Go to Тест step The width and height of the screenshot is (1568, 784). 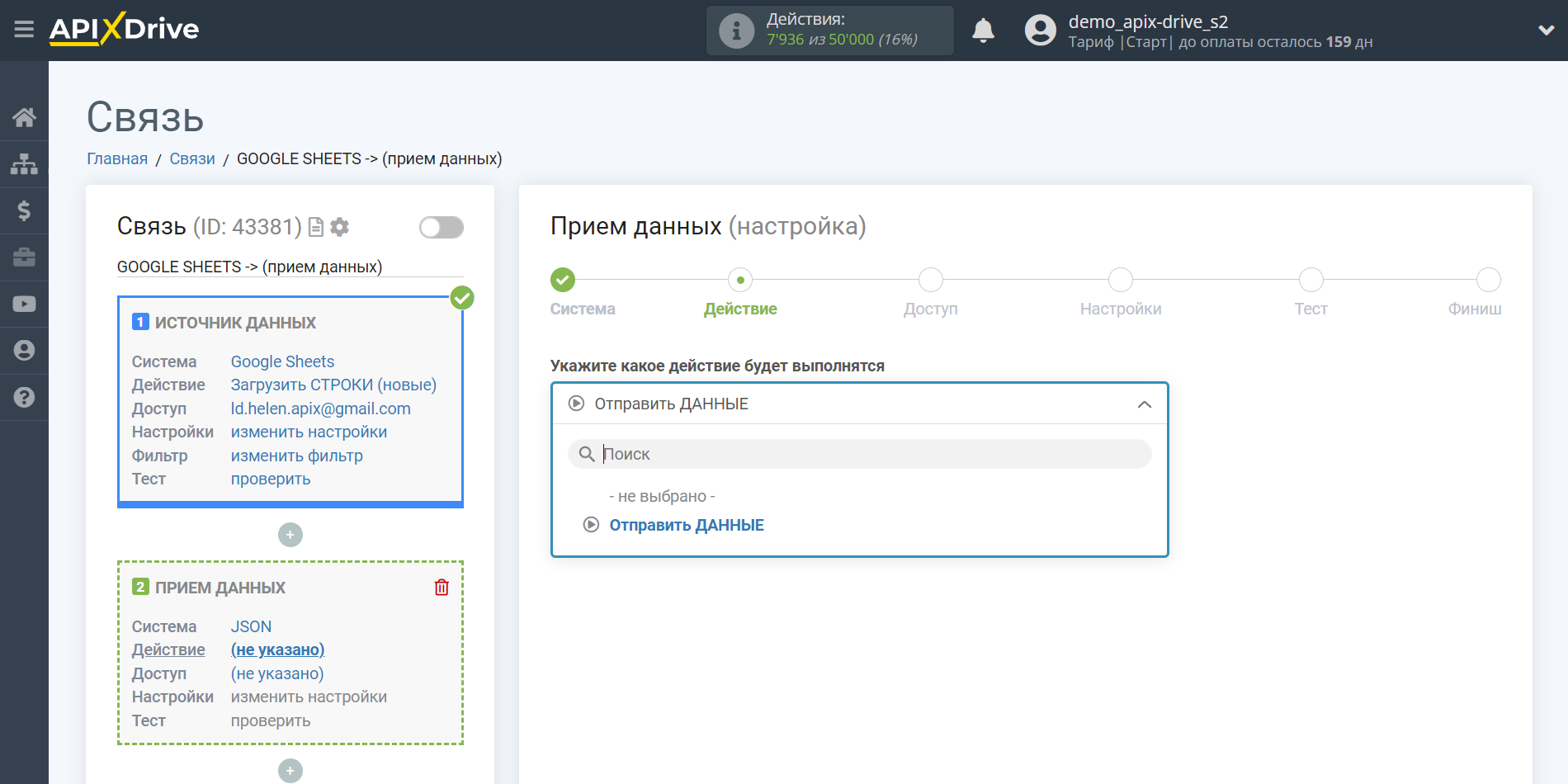point(1311,281)
